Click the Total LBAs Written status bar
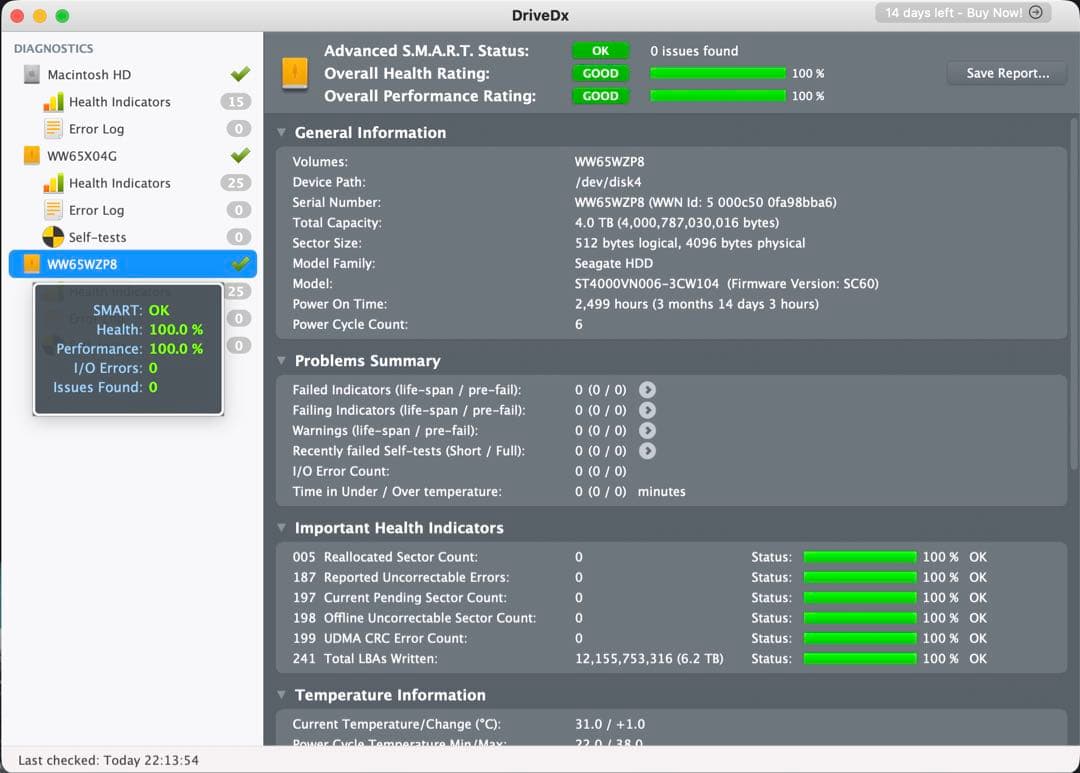The image size is (1080, 773). [860, 659]
